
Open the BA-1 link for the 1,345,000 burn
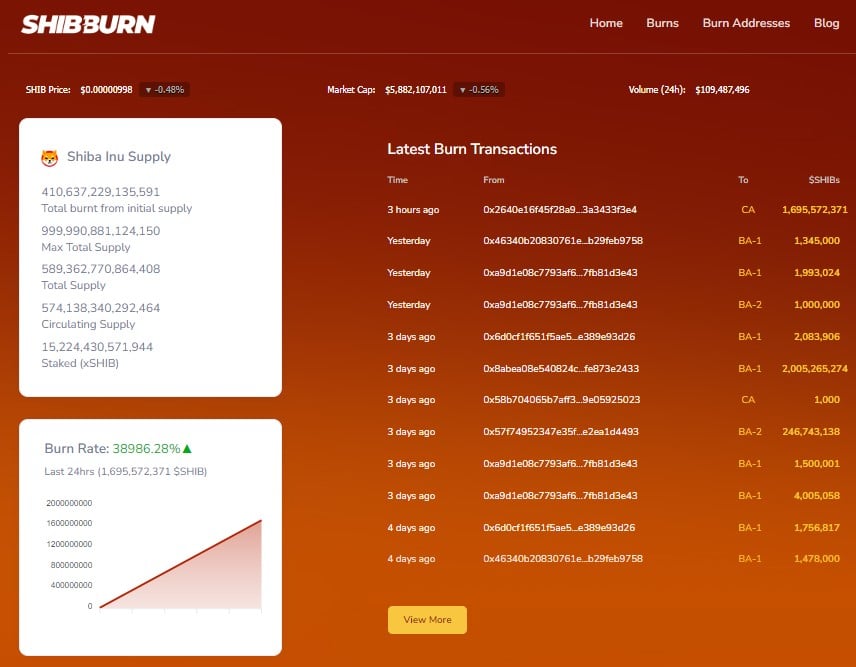[750, 241]
